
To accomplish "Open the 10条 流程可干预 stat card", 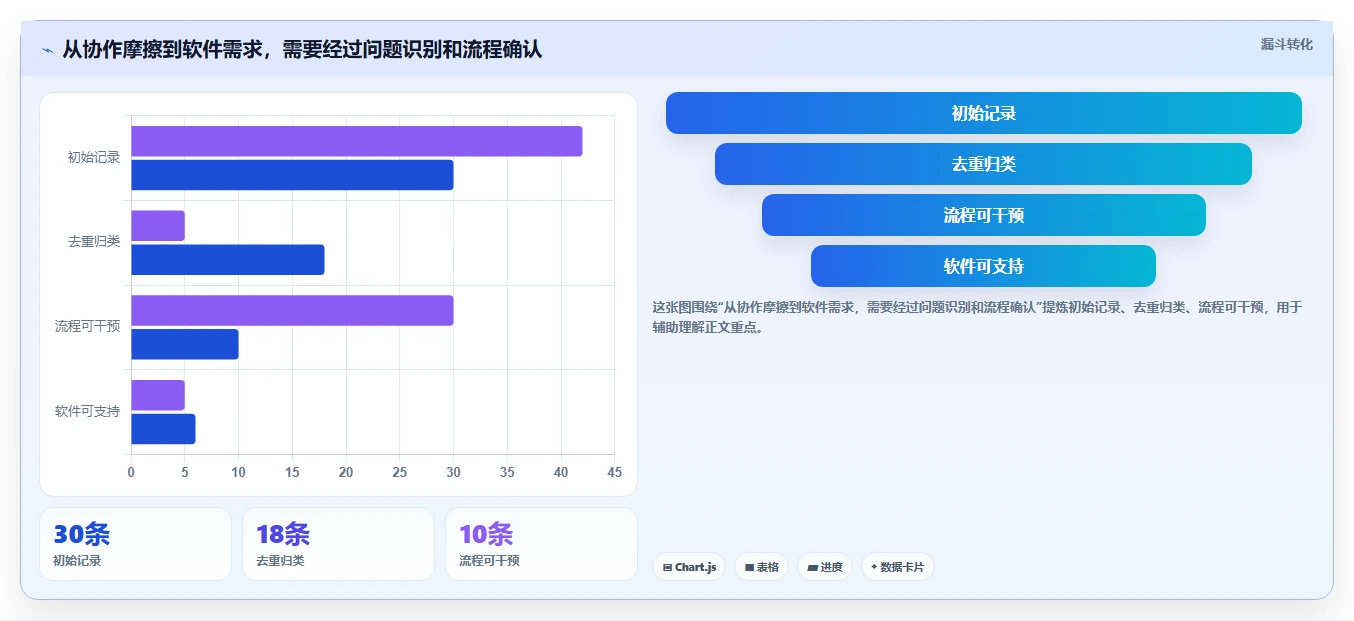I will [x=541, y=544].
